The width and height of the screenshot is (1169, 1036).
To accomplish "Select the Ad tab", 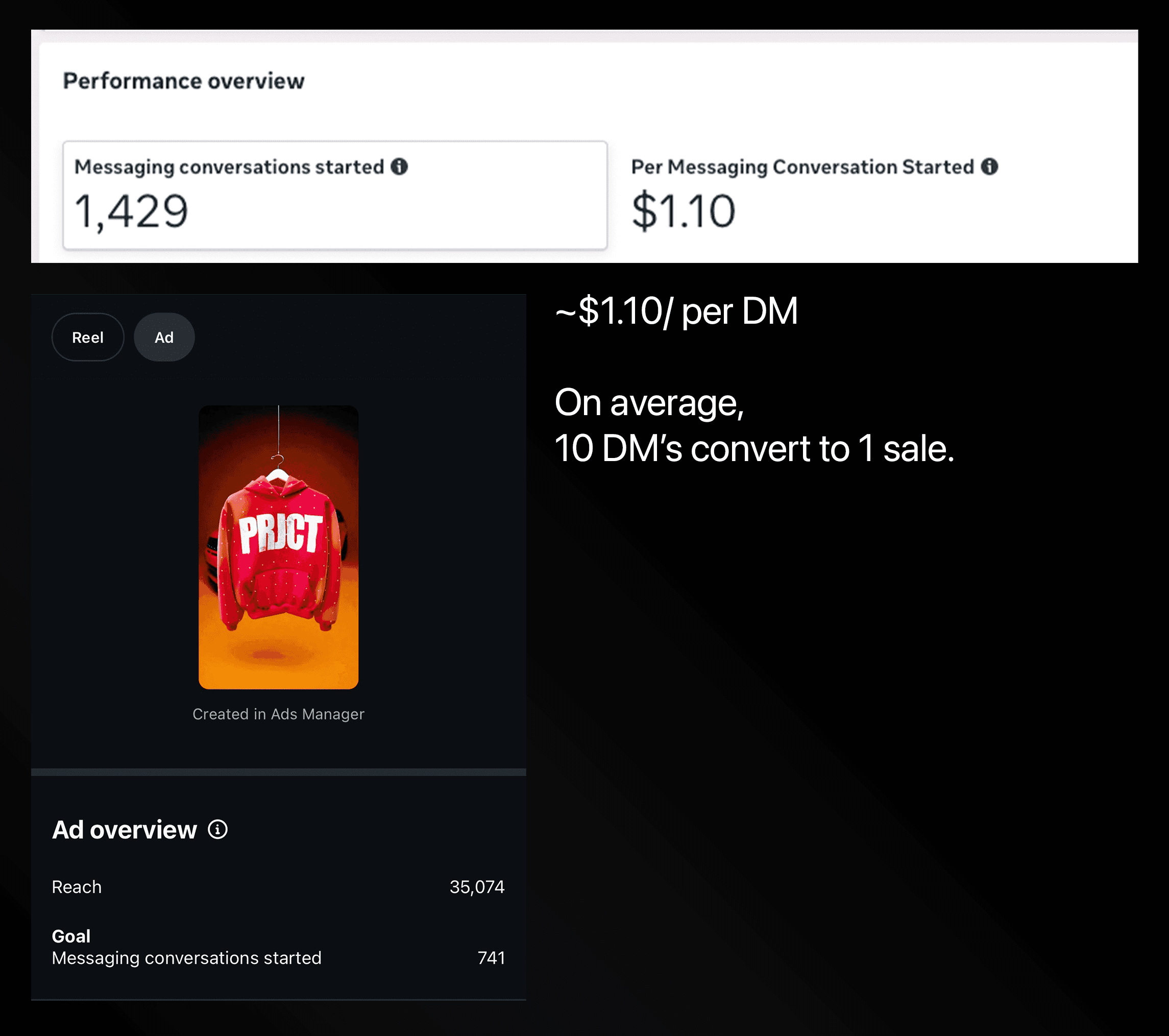I will click(164, 338).
